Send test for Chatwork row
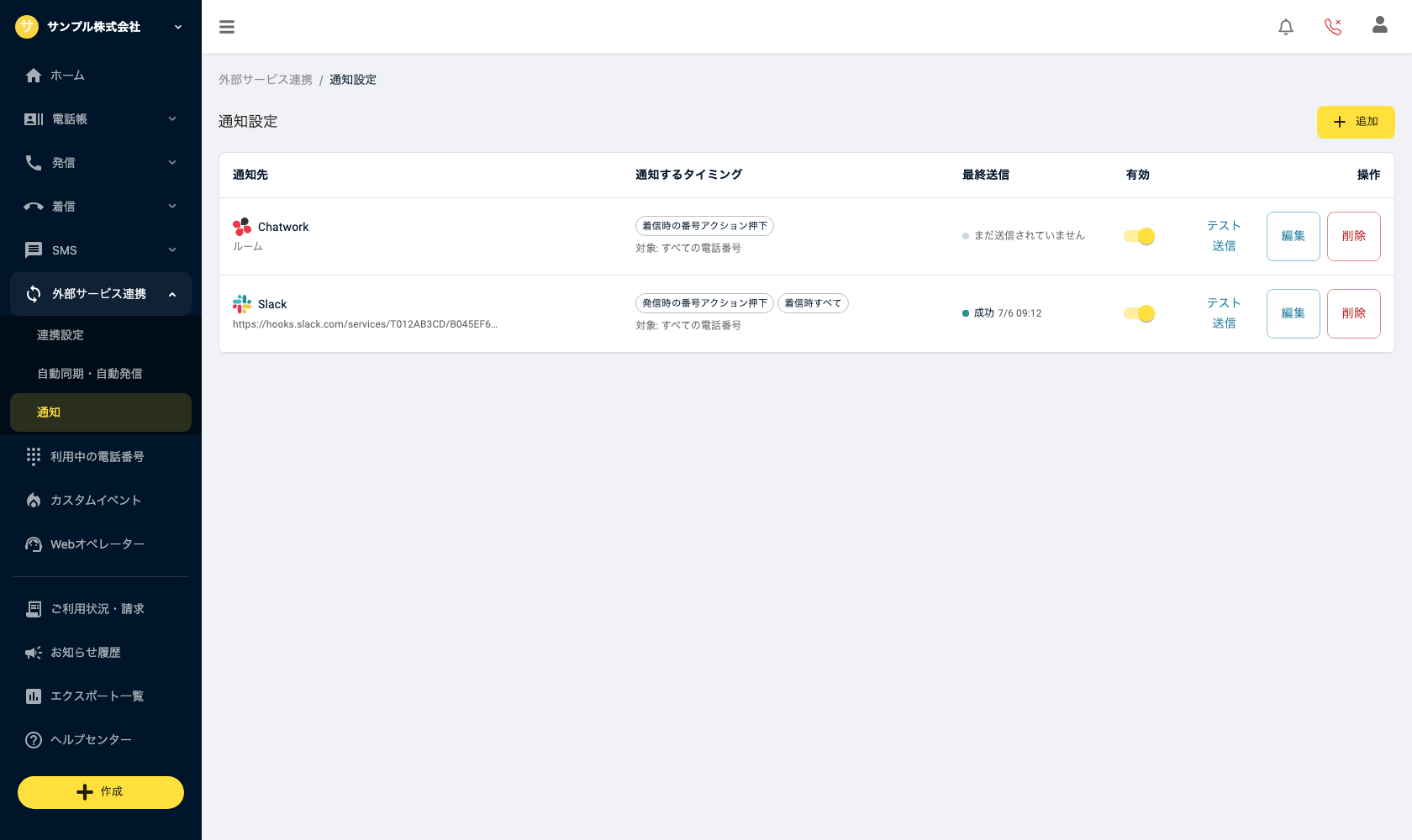 1224,236
